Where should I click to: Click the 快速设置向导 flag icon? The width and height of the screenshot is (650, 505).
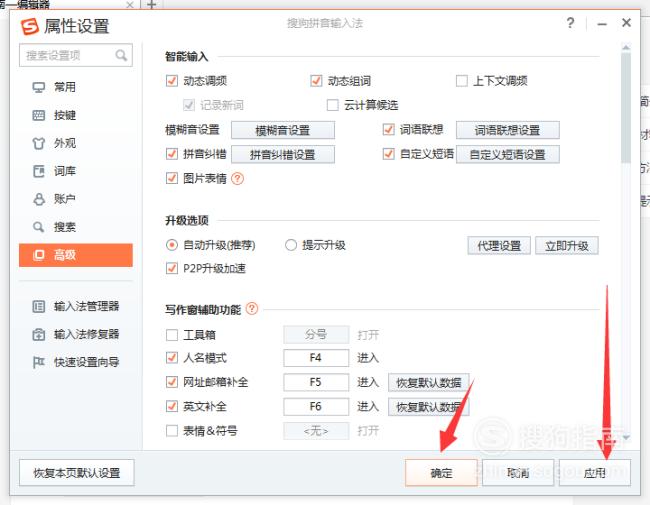point(39,362)
